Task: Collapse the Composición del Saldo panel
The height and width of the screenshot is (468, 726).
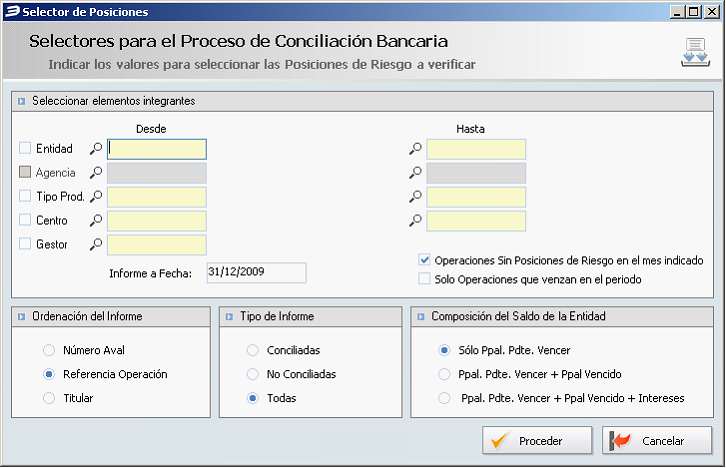Action: [420, 317]
